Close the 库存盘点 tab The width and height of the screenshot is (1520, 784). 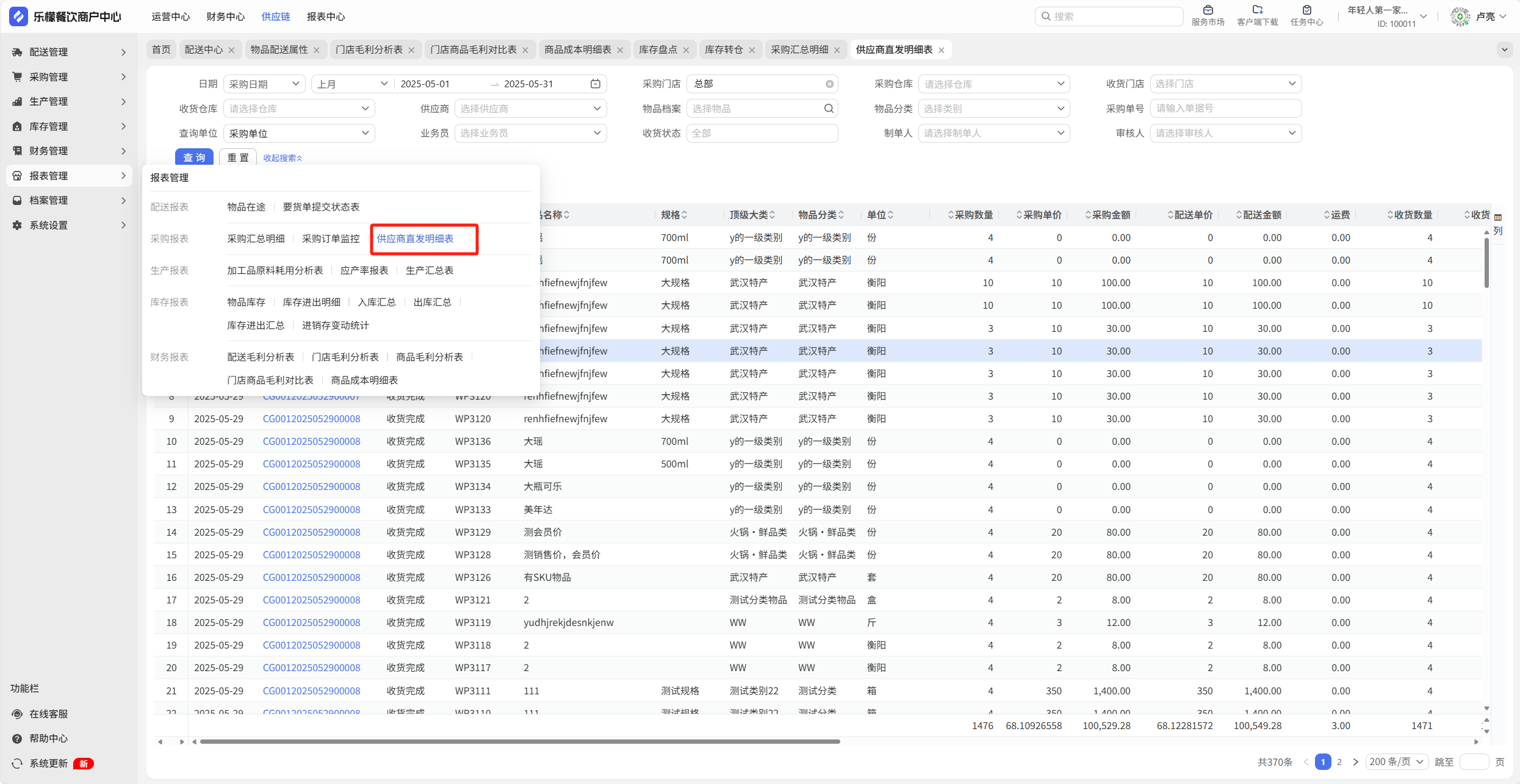pyautogui.click(x=686, y=50)
